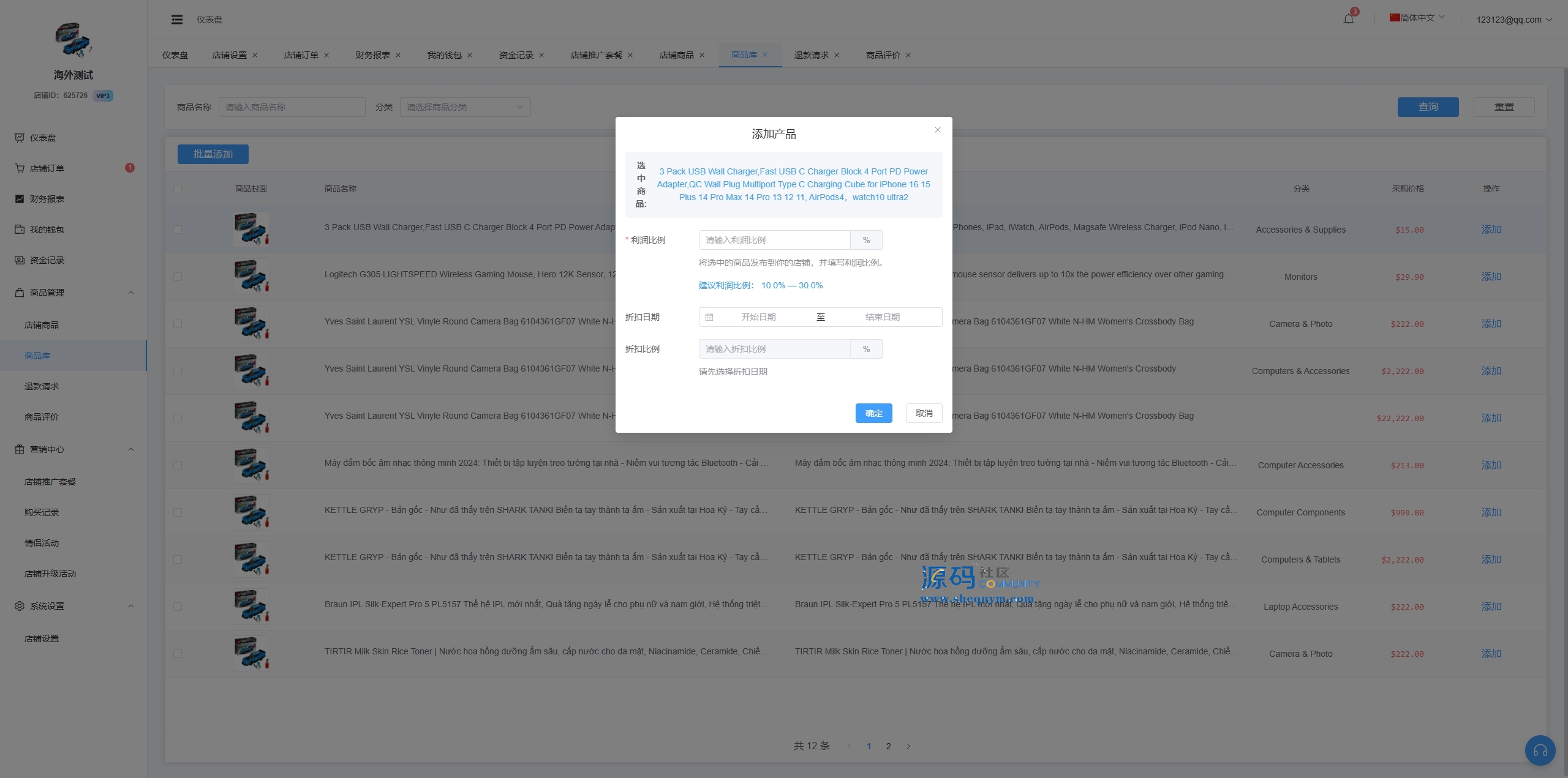
Task: Switch to the 退款请求 tab
Action: (x=811, y=55)
